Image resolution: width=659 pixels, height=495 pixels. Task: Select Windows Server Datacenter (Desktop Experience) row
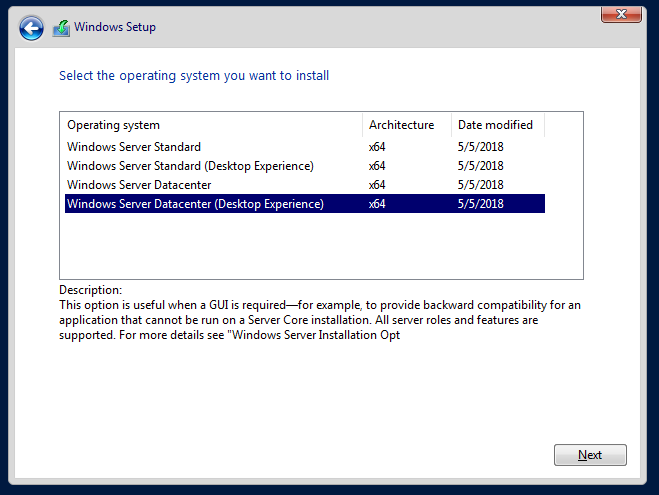pos(305,204)
